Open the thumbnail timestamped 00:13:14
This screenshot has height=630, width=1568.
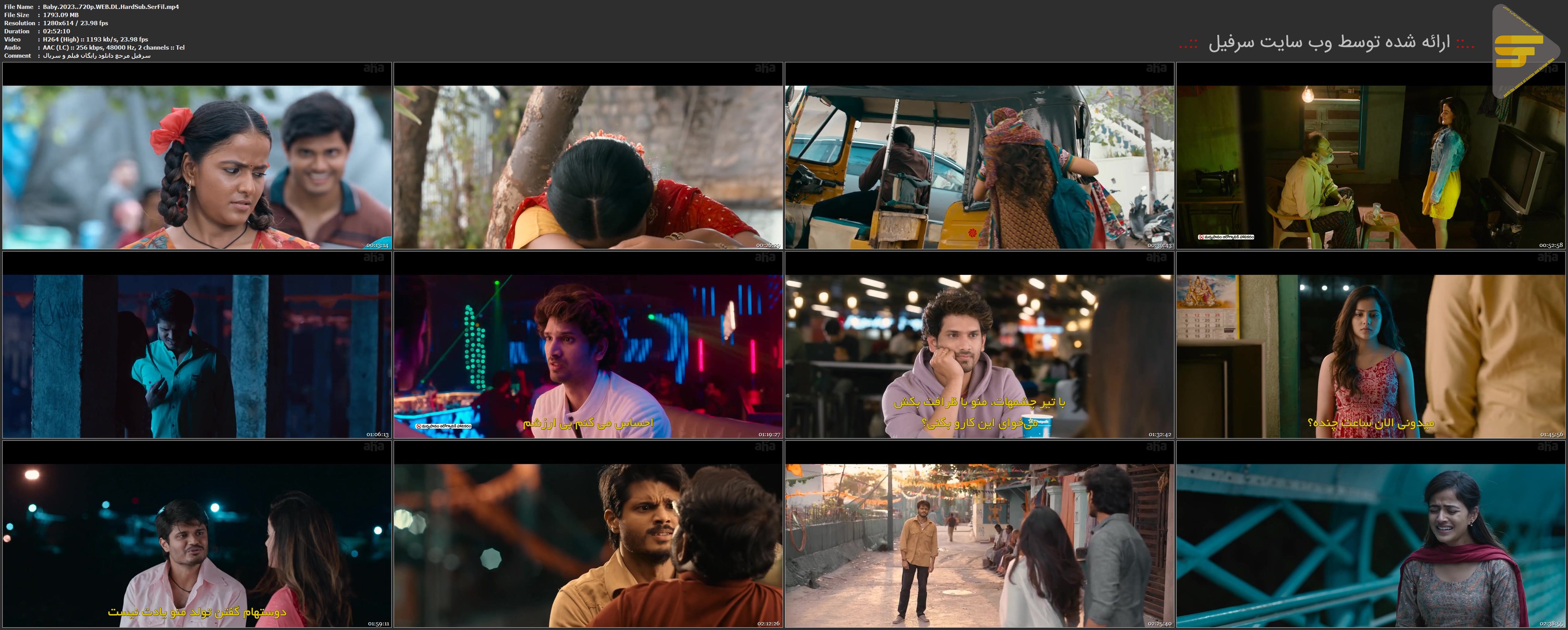click(196, 155)
